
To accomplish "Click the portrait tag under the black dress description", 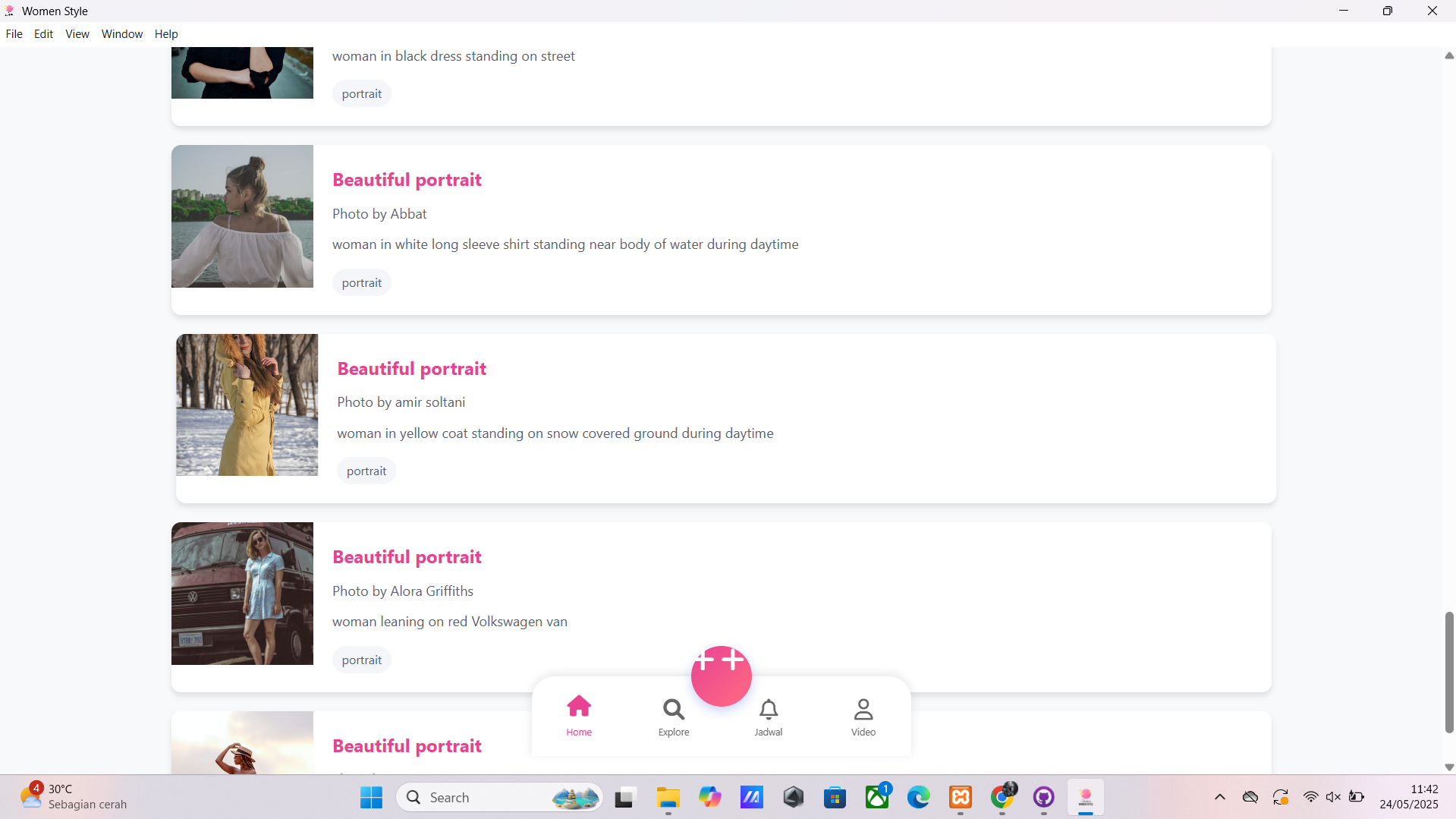I will pyautogui.click(x=362, y=93).
